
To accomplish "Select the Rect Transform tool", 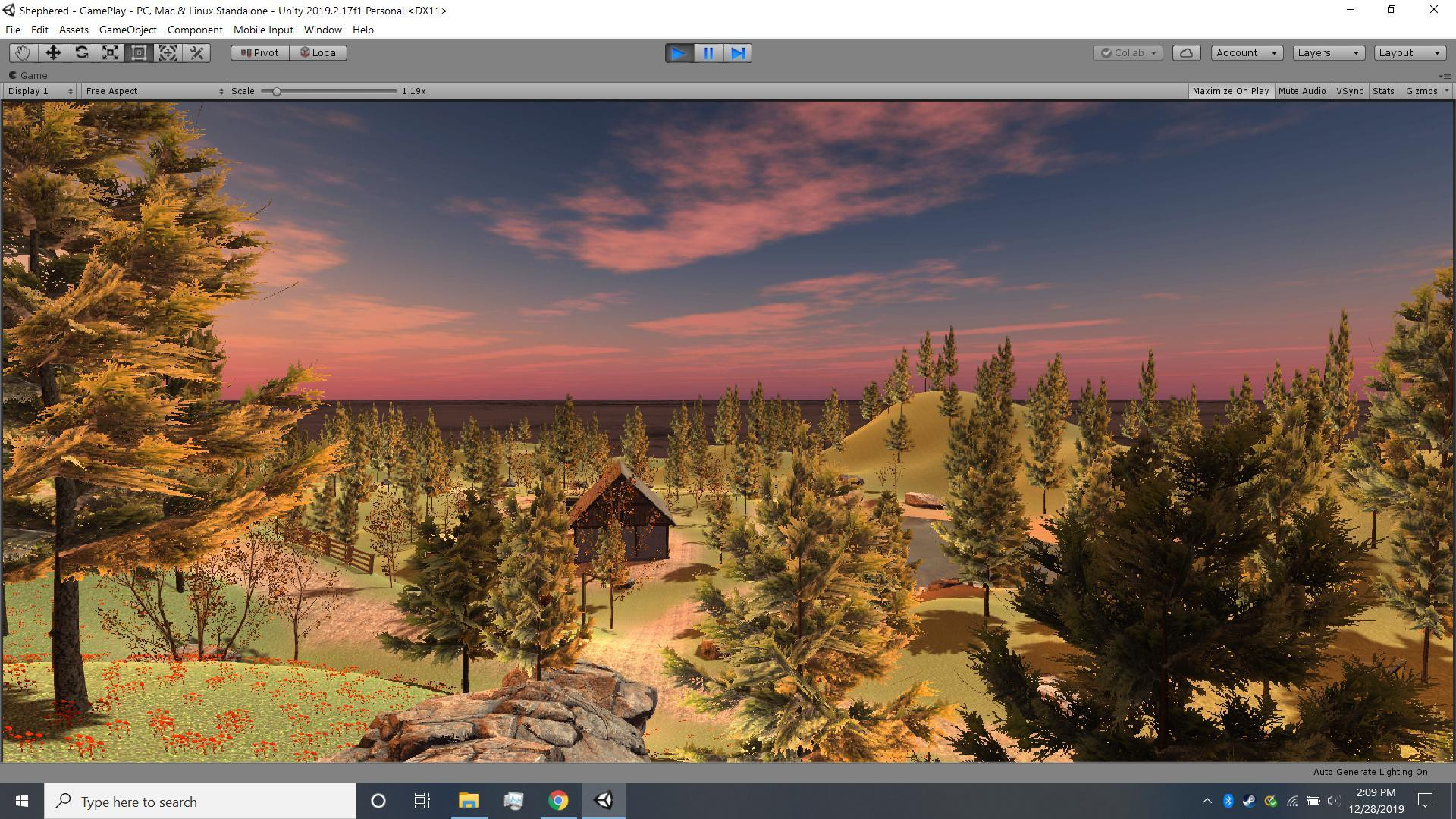I will (140, 52).
